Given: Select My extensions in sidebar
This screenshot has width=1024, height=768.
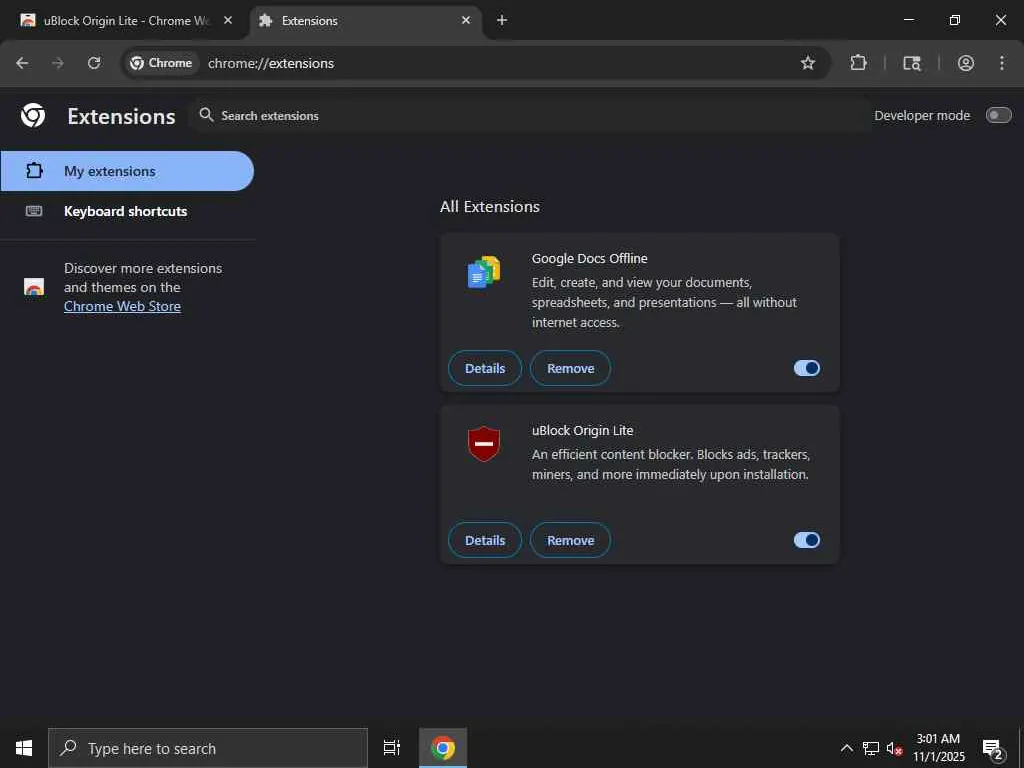Looking at the screenshot, I should click(127, 171).
